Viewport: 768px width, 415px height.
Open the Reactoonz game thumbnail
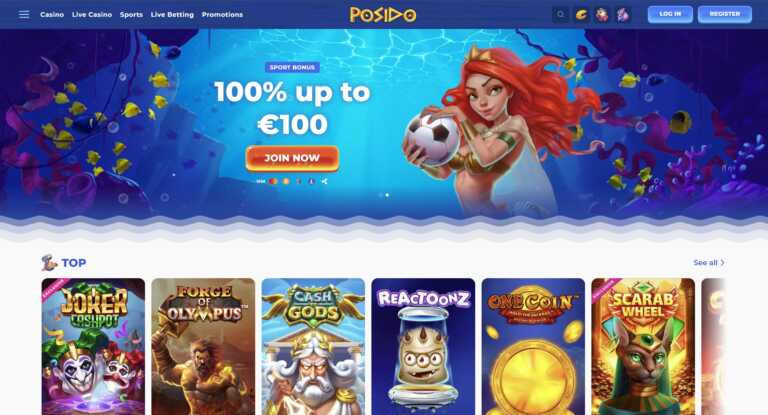pos(423,346)
